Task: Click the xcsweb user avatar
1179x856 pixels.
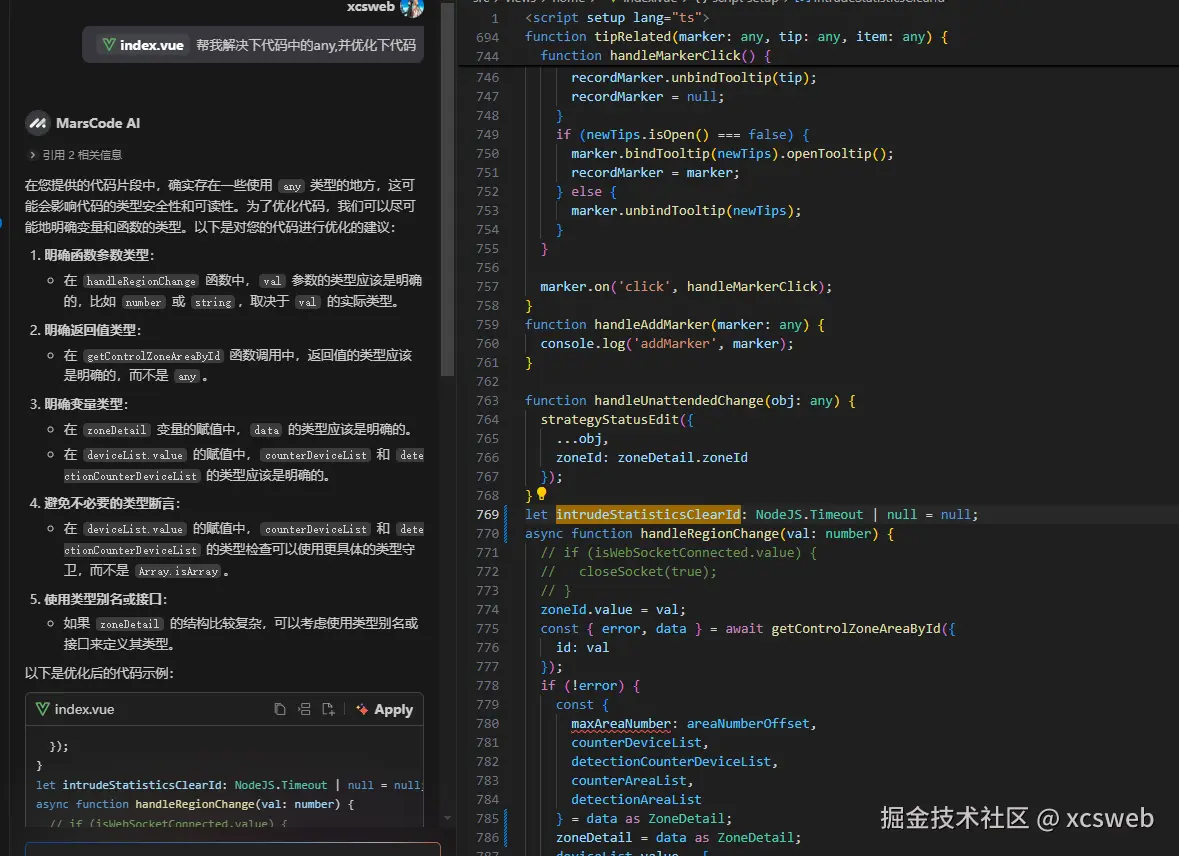Action: (412, 8)
